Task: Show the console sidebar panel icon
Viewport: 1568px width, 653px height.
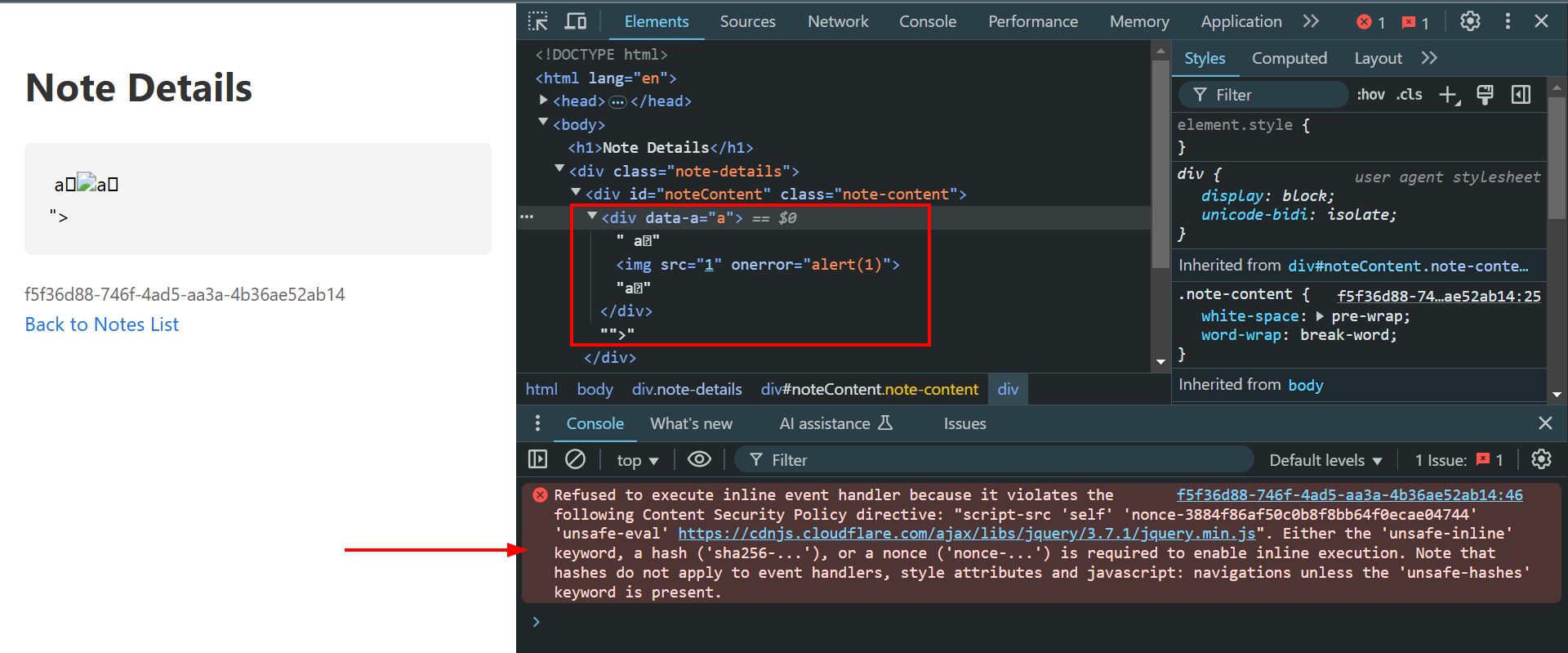Action: click(538, 459)
